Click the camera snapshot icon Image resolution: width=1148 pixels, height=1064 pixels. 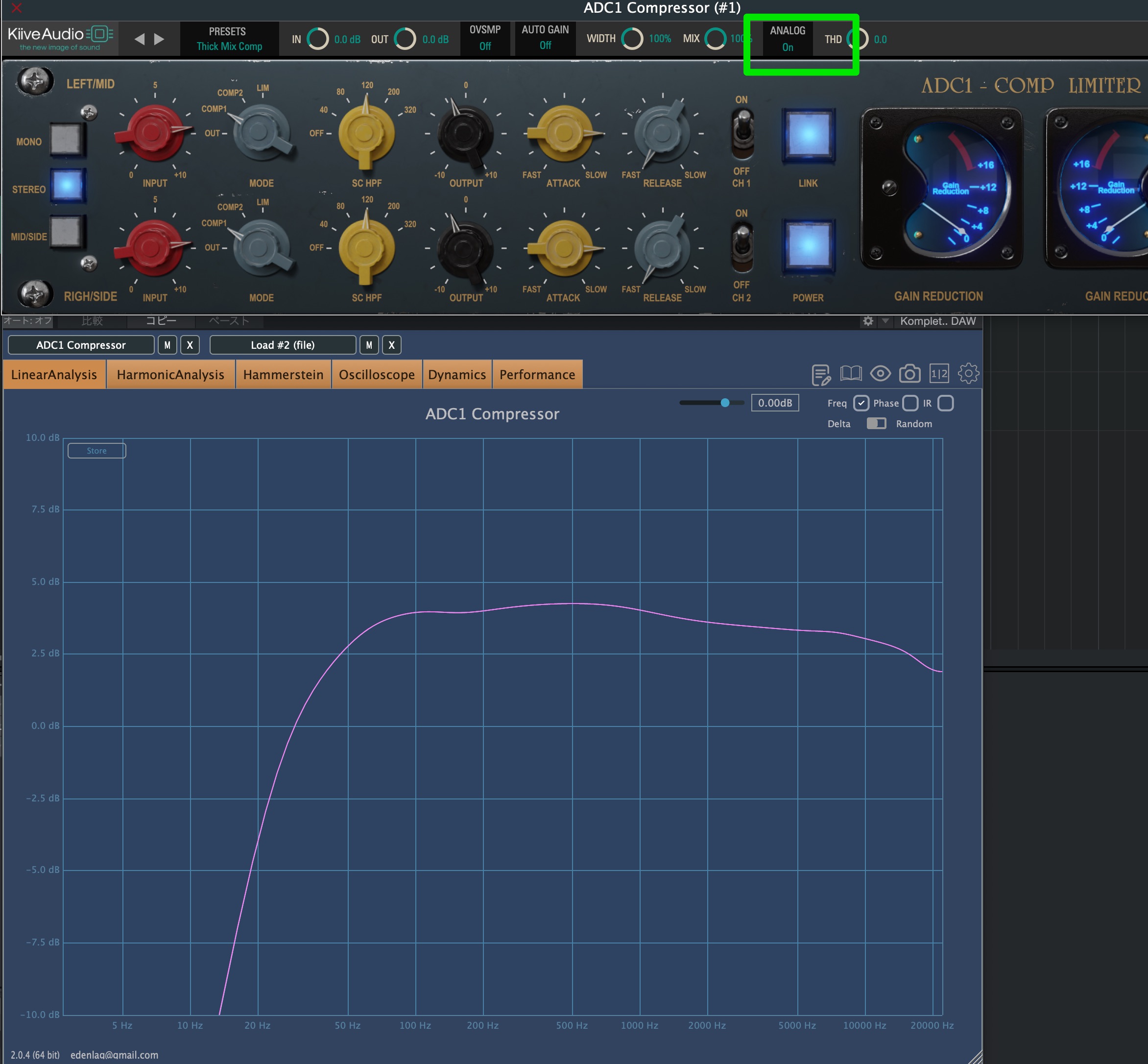(x=909, y=374)
